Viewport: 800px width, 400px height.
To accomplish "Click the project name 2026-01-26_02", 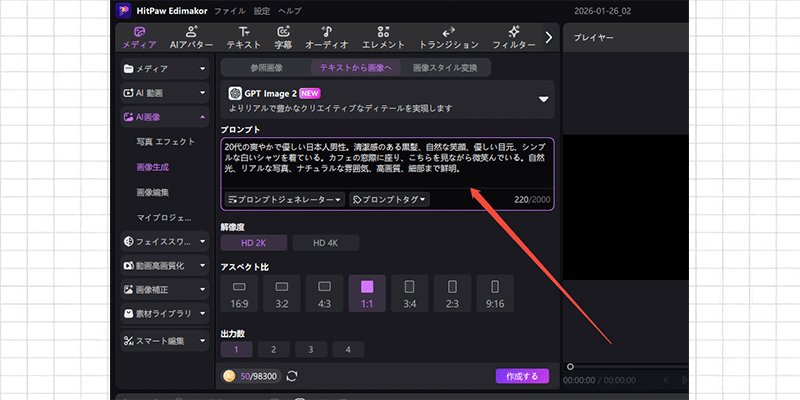I will tap(603, 11).
